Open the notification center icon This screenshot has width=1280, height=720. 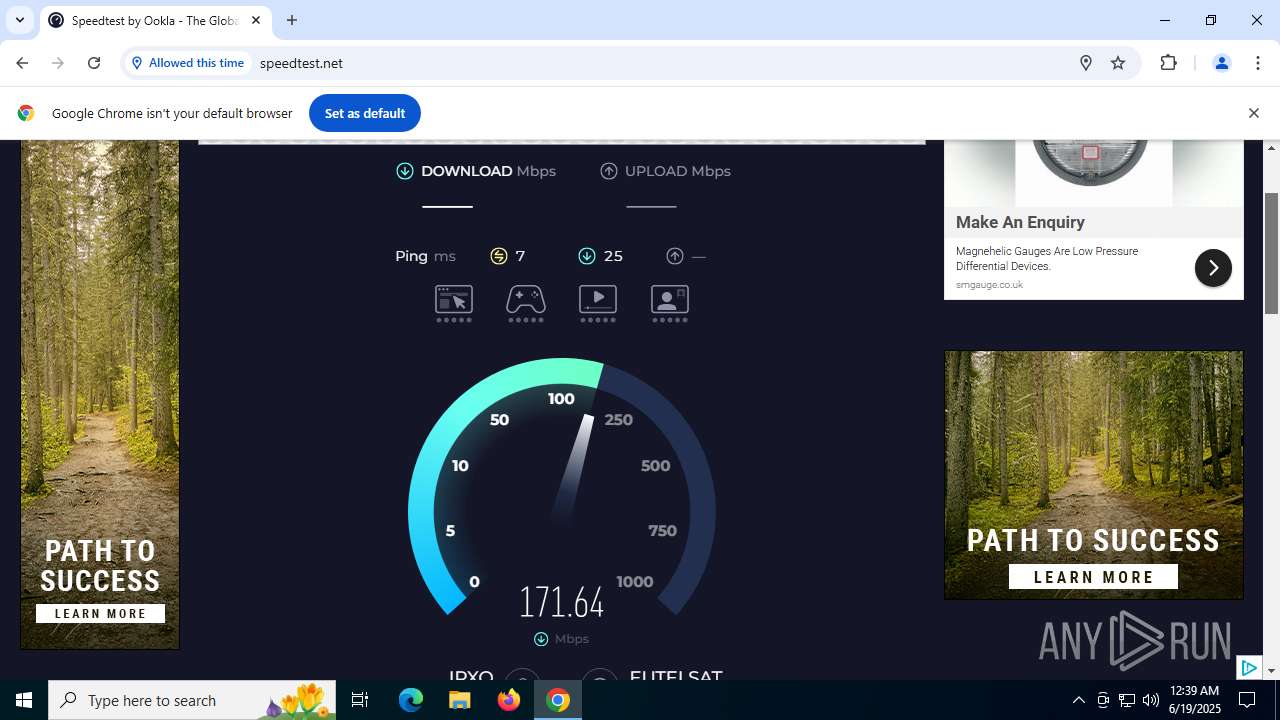coord(1247,700)
